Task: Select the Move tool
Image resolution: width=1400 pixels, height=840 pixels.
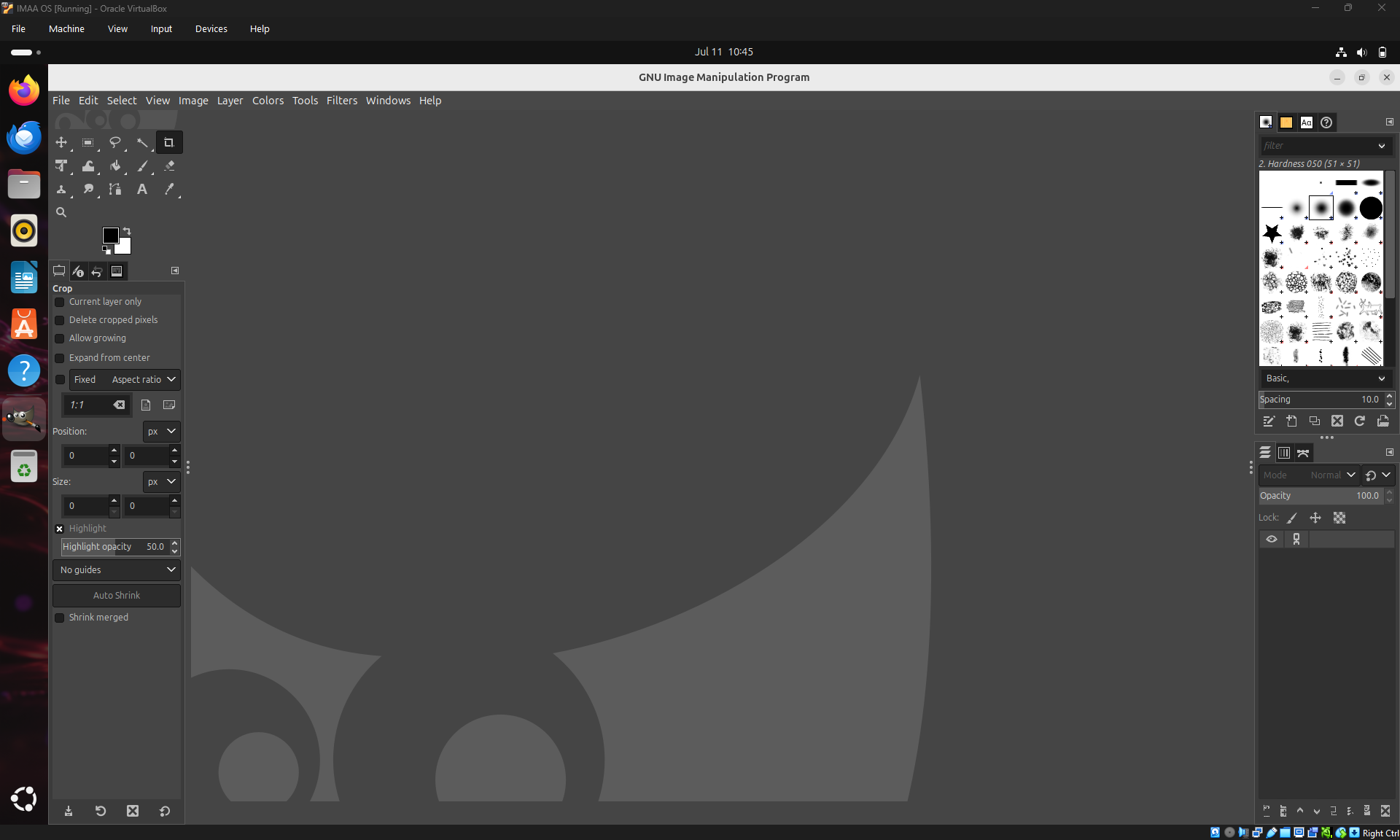Action: [x=61, y=142]
